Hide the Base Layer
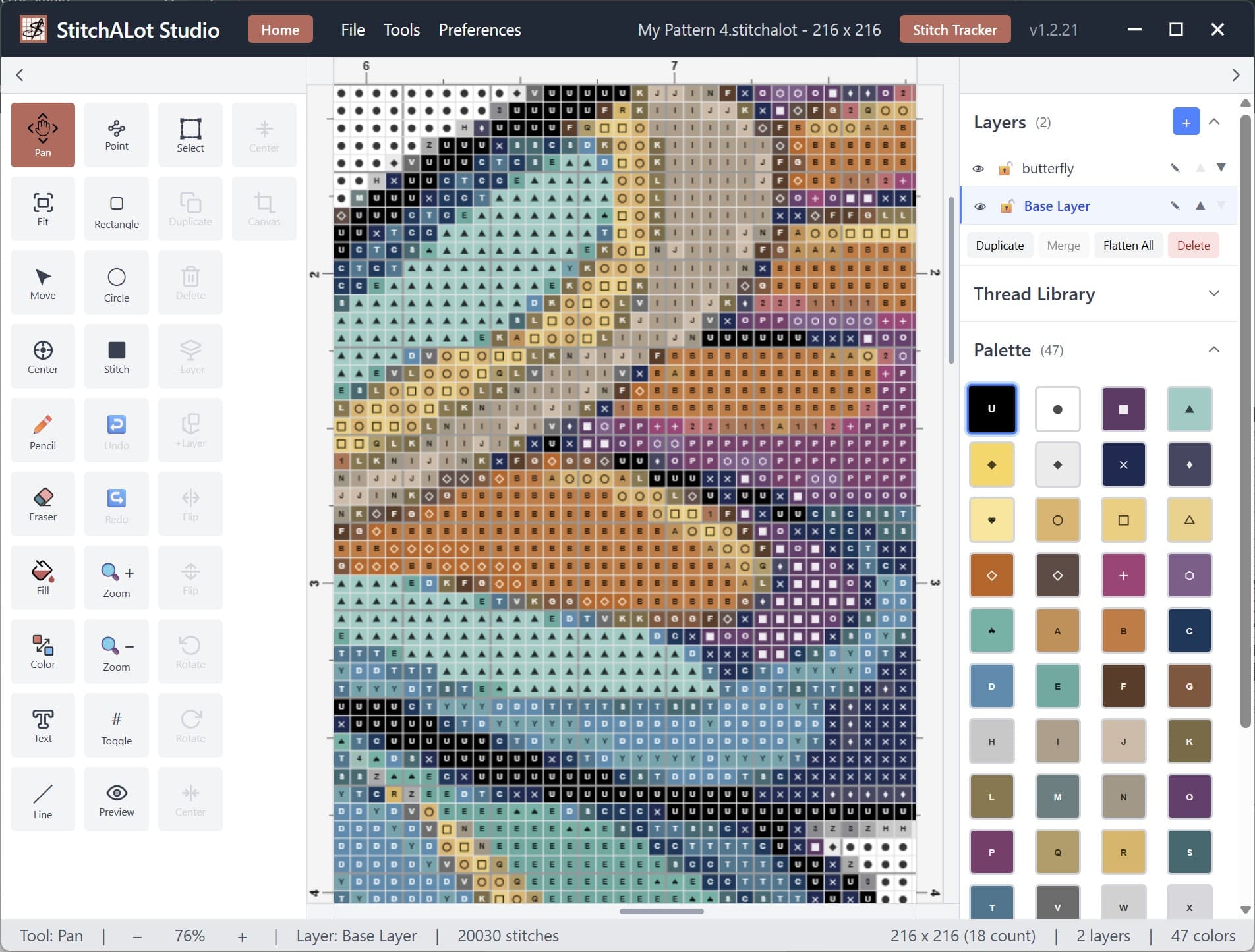1255x952 pixels. pos(980,206)
